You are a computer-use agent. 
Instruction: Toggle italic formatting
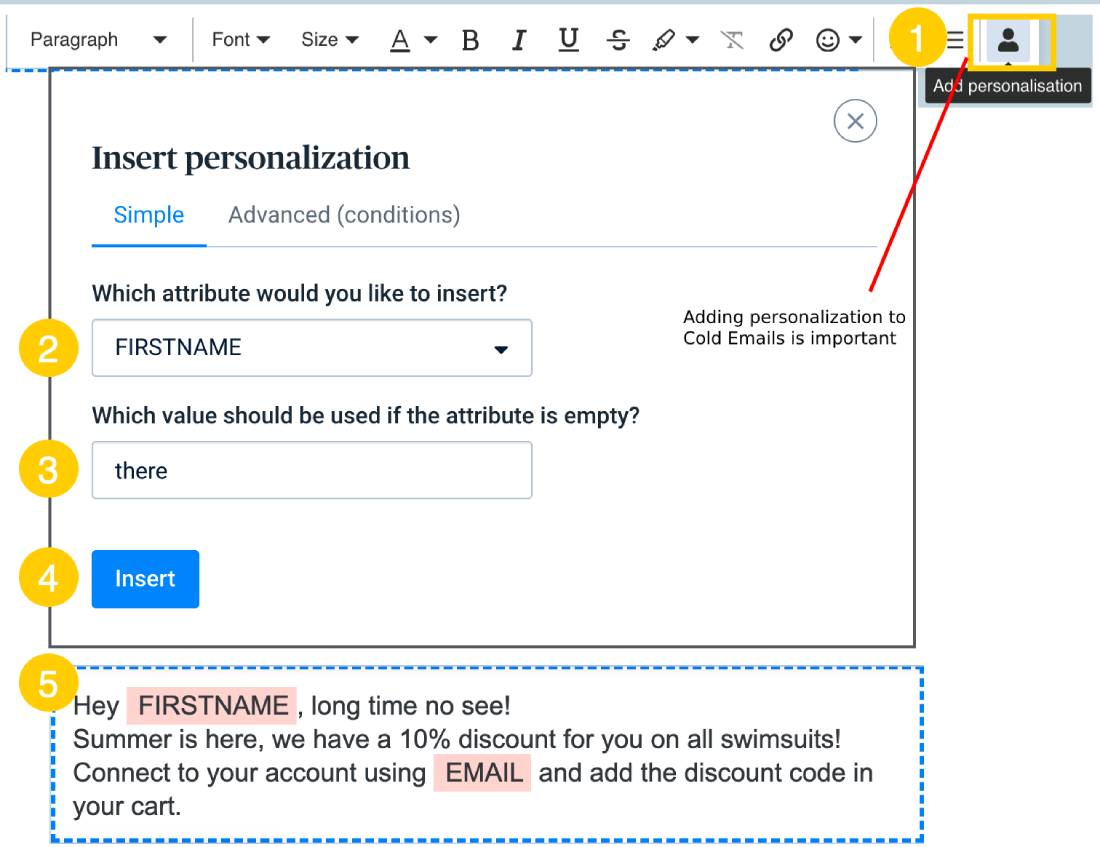tap(518, 40)
